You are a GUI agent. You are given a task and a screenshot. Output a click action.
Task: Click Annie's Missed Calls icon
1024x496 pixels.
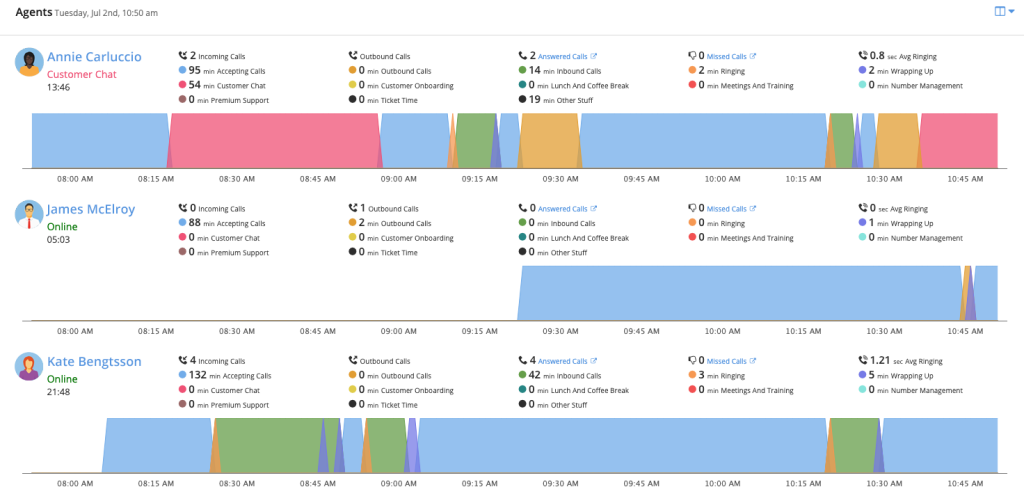pyautogui.click(x=693, y=56)
